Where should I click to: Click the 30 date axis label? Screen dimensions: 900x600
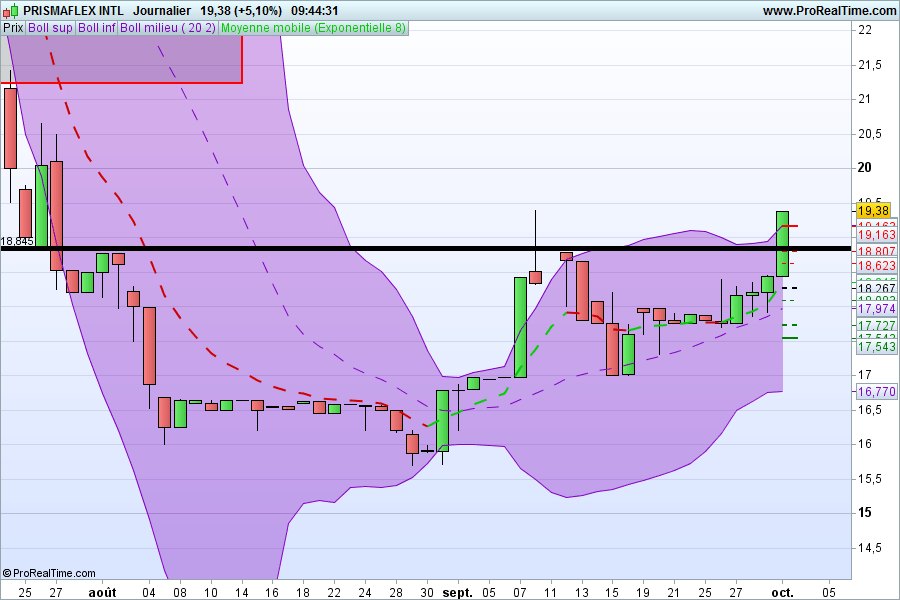tap(426, 593)
